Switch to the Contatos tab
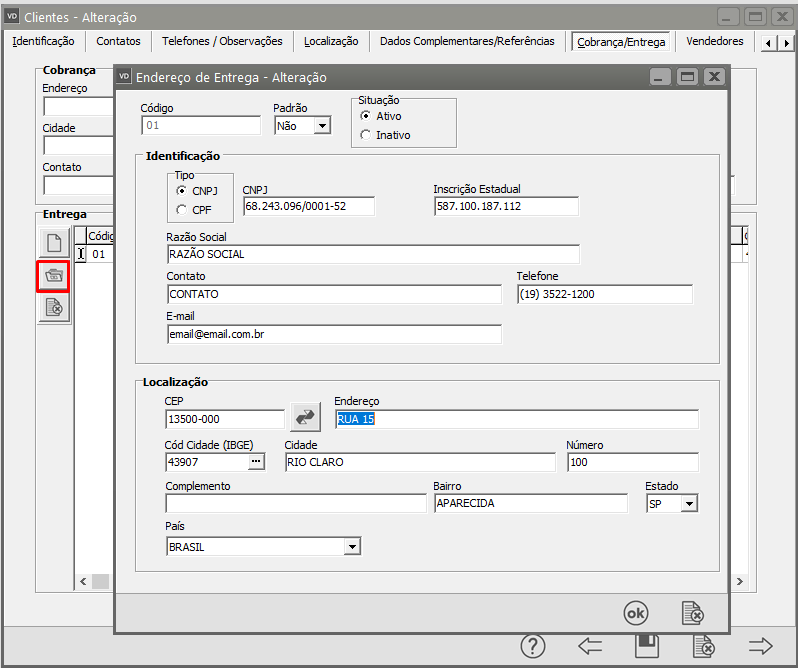 click(x=118, y=41)
